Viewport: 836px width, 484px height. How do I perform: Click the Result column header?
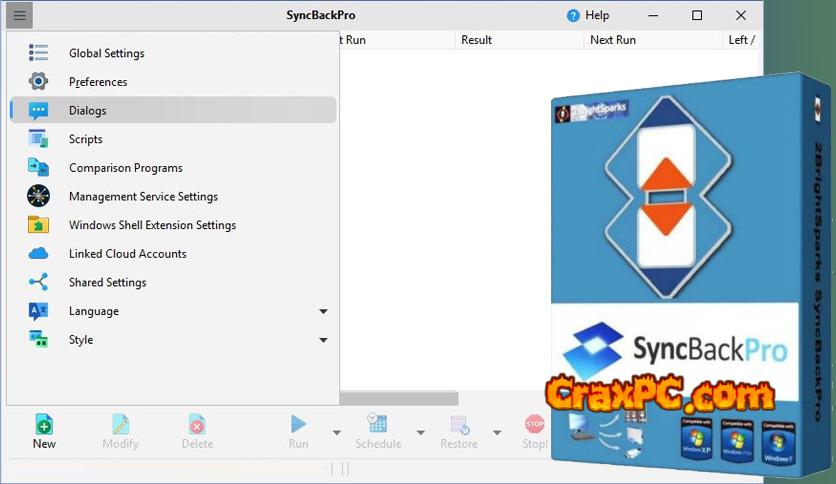(477, 40)
